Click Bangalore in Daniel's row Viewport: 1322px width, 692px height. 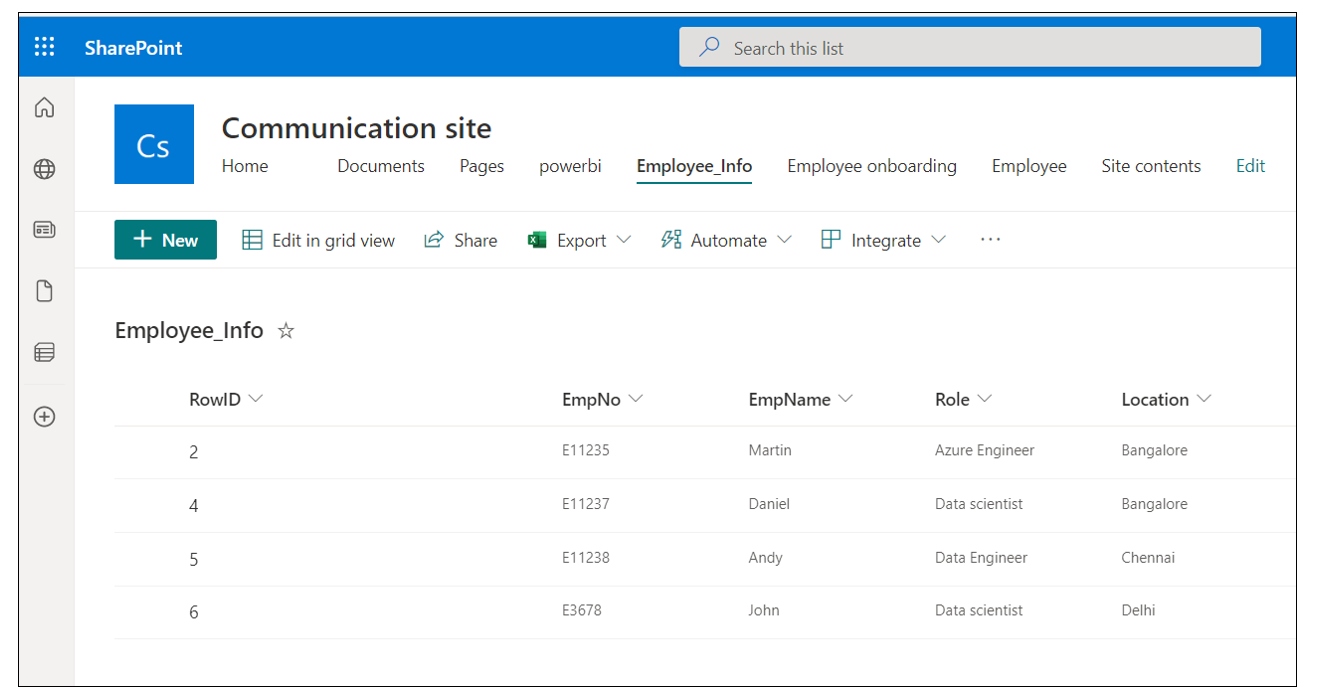click(x=1155, y=505)
